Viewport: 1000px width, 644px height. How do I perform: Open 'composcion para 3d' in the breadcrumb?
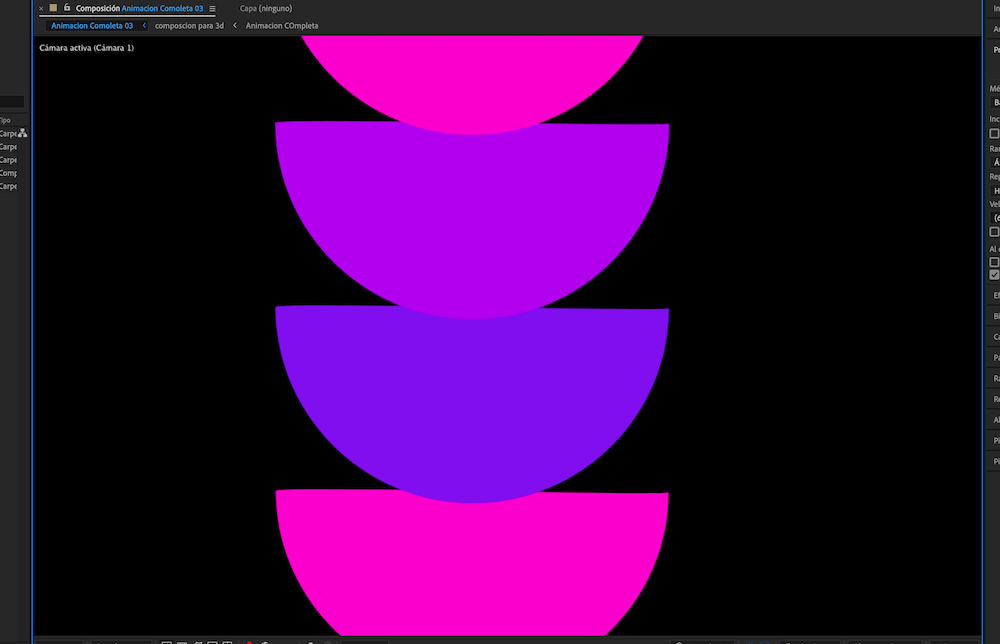click(189, 25)
